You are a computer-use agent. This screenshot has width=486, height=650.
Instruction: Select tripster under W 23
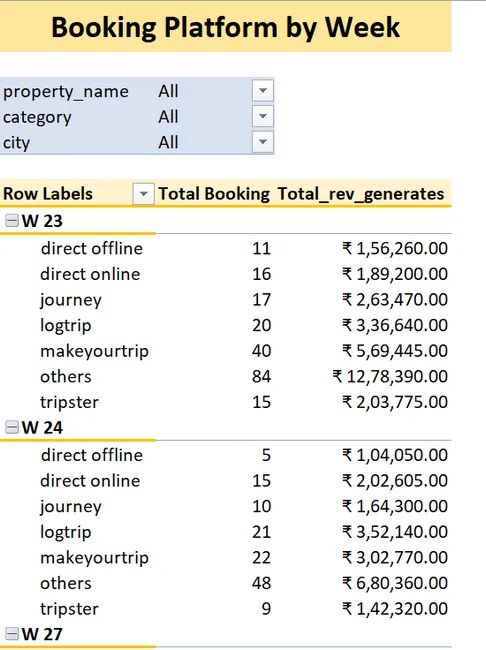[69, 403]
